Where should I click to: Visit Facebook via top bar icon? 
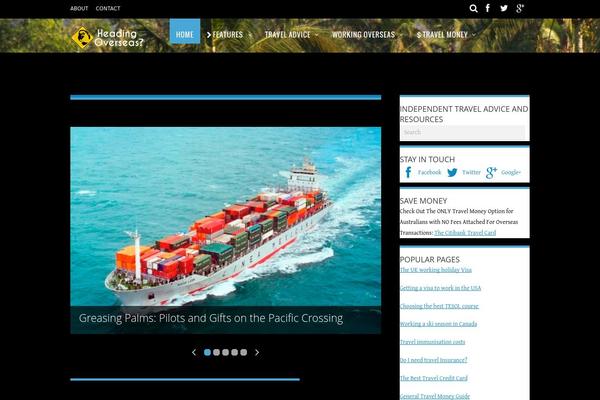pyautogui.click(x=488, y=8)
